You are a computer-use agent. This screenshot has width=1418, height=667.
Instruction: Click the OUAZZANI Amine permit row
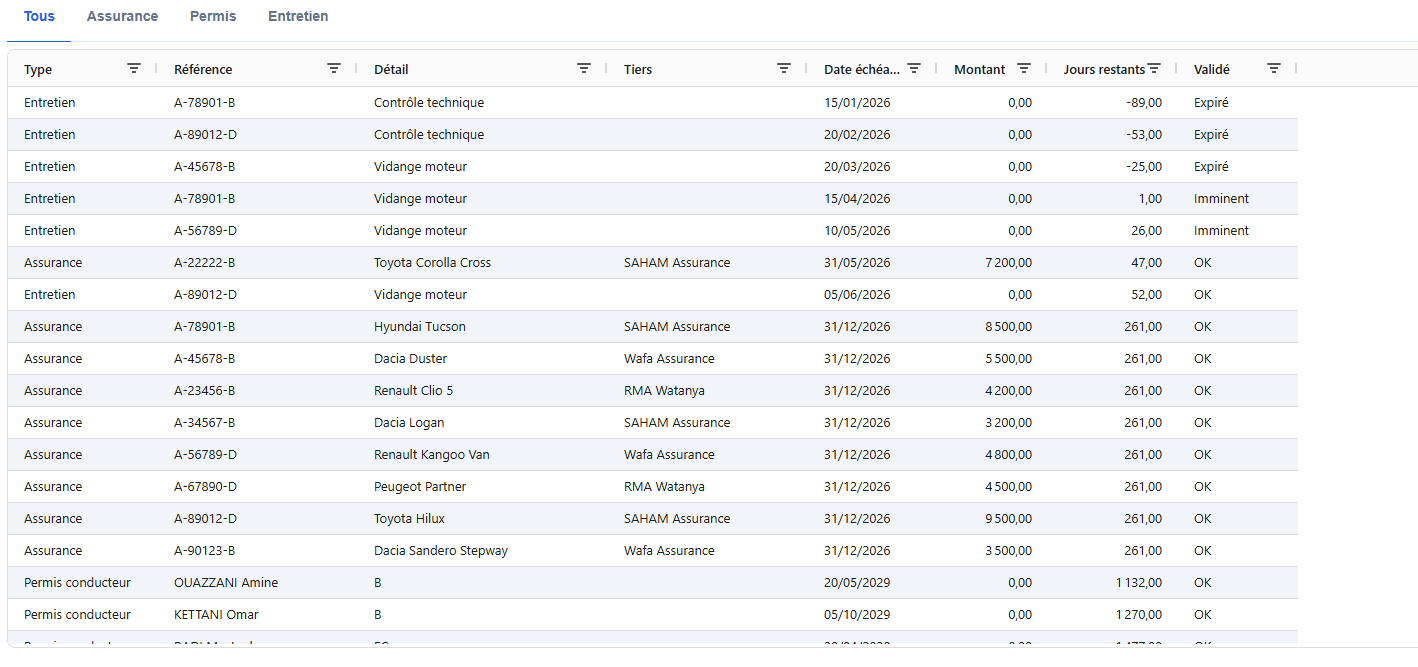pyautogui.click(x=226, y=583)
